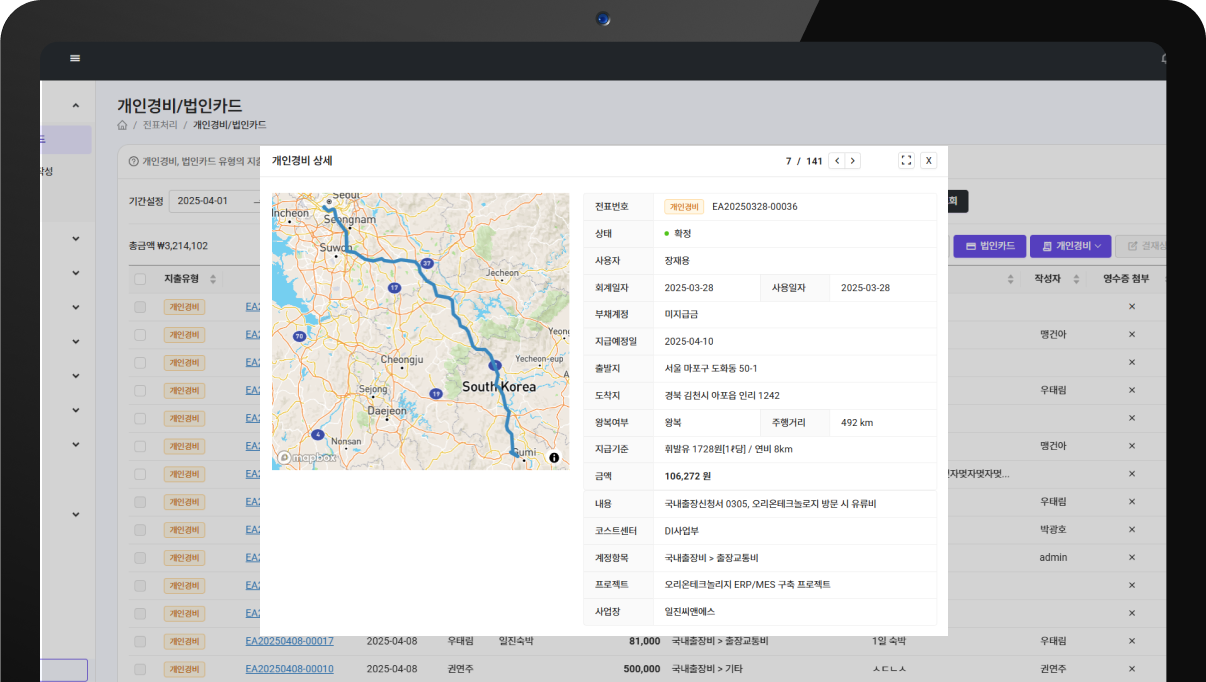Collapse the top sidebar section chevron
This screenshot has width=1206, height=682.
click(x=75, y=106)
